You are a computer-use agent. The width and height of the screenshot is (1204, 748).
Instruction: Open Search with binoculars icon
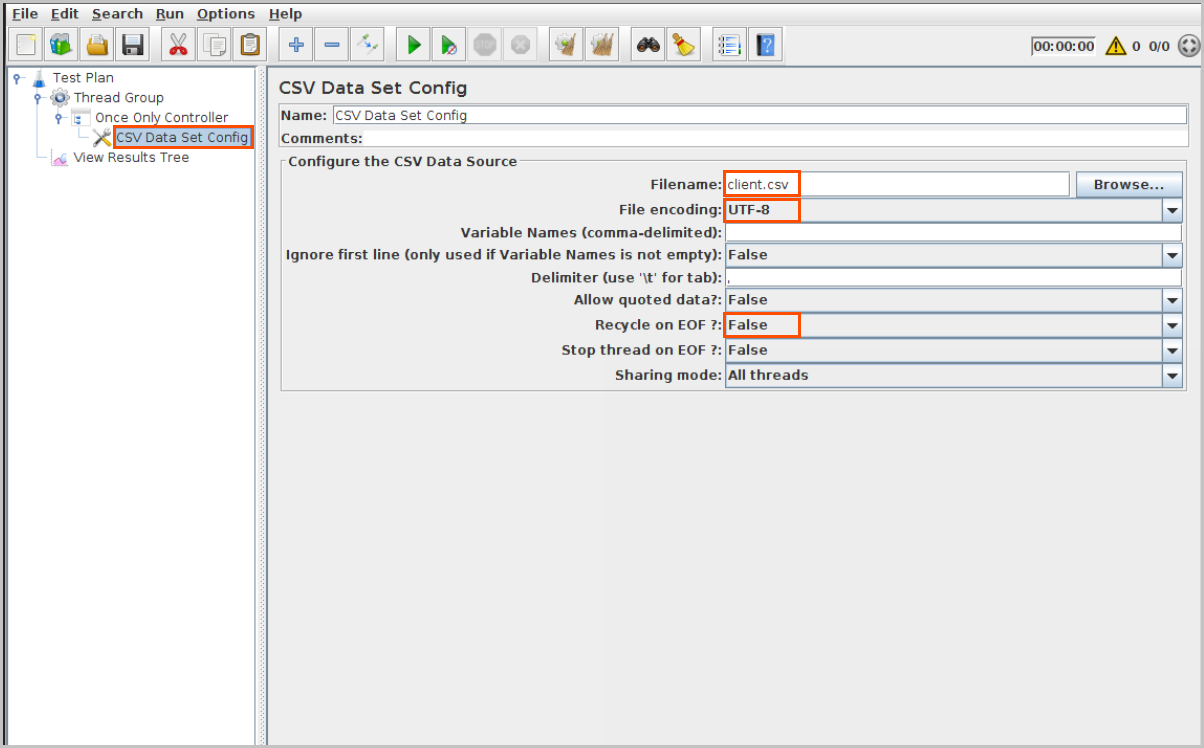tap(649, 45)
